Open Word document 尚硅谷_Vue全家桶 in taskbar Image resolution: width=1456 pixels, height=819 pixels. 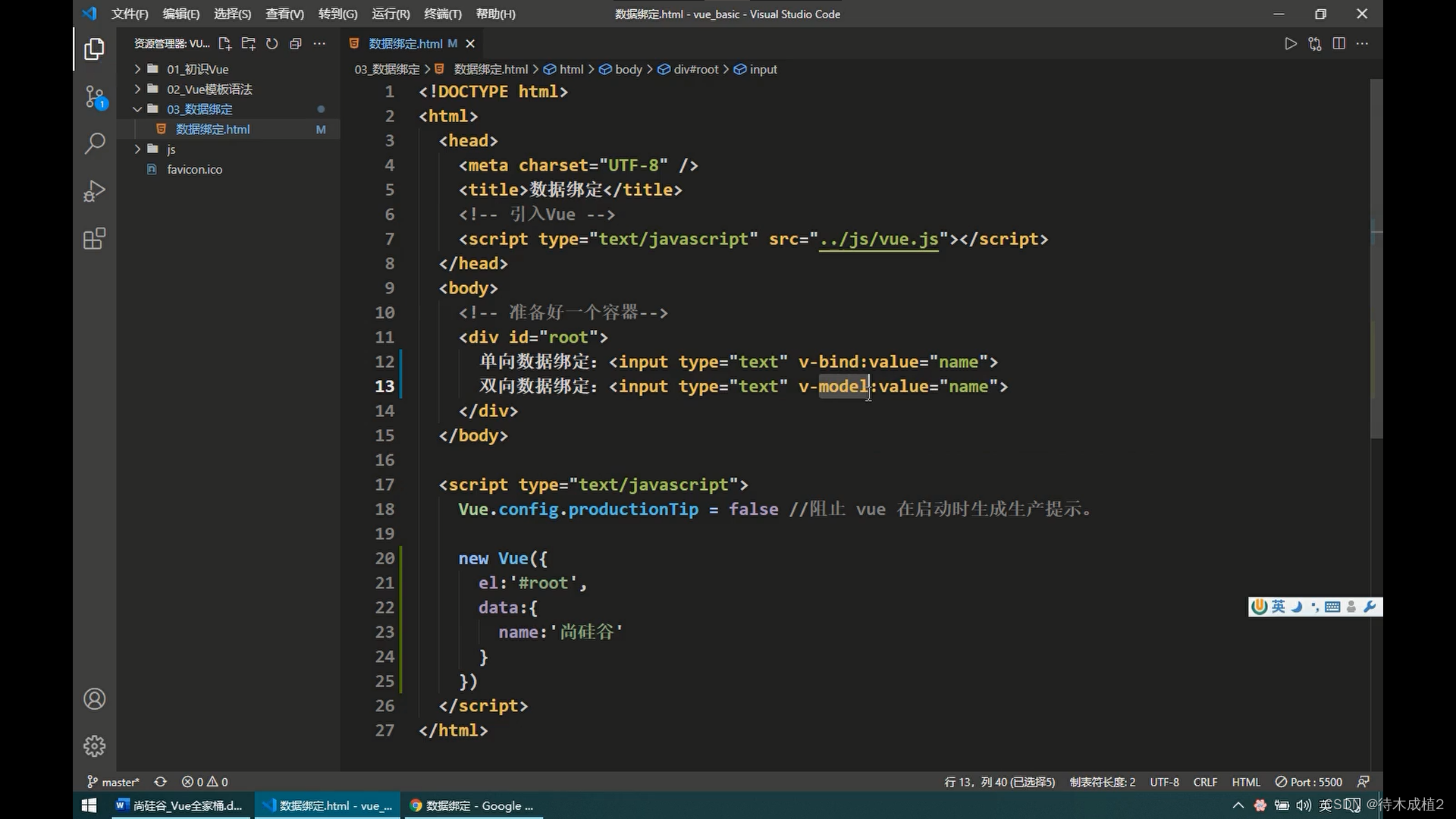click(x=180, y=805)
